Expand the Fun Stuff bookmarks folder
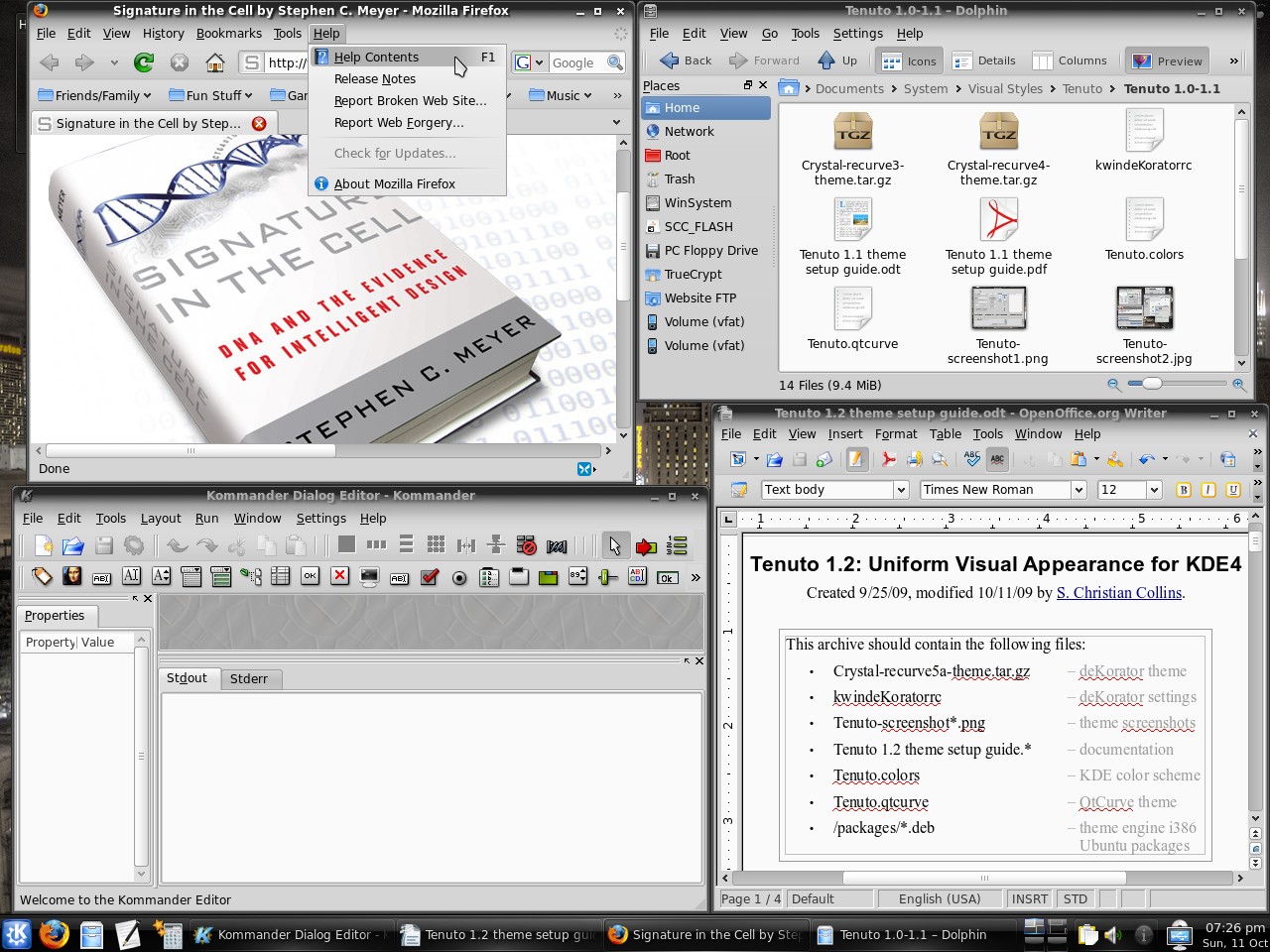Screen dimensions: 1270x952 (x=211, y=95)
